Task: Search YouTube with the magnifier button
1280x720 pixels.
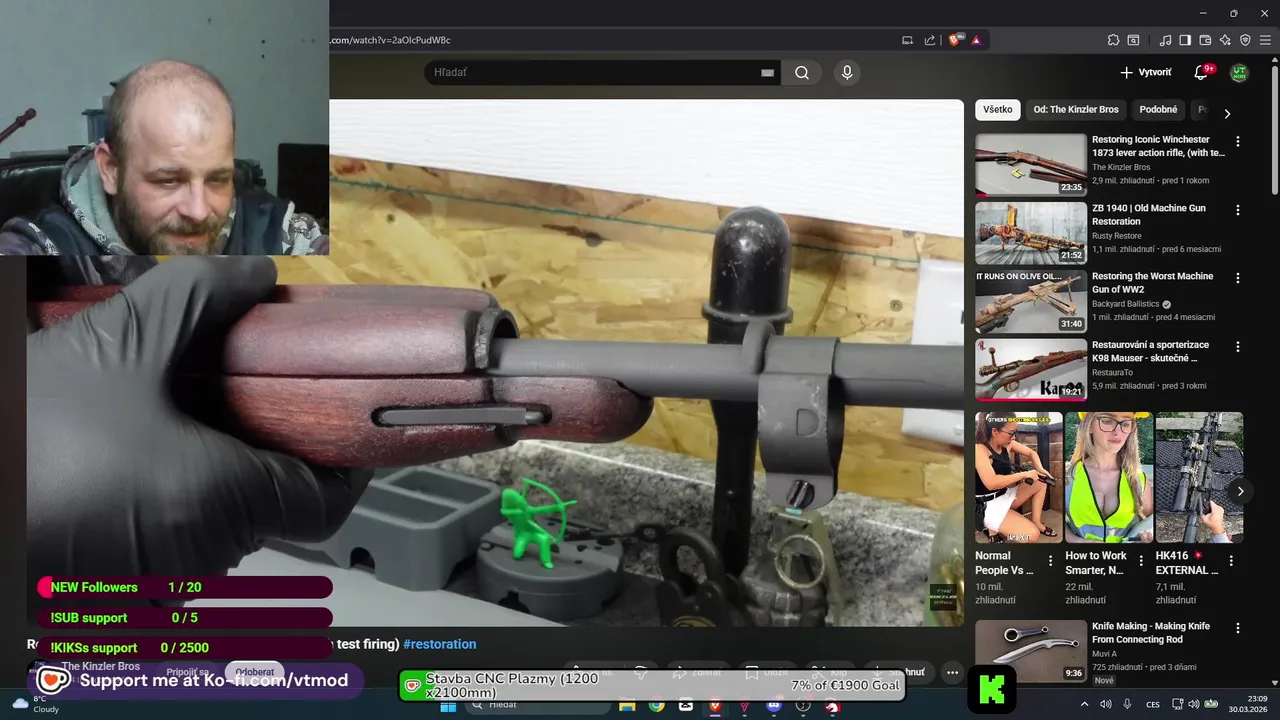Action: pos(802,72)
